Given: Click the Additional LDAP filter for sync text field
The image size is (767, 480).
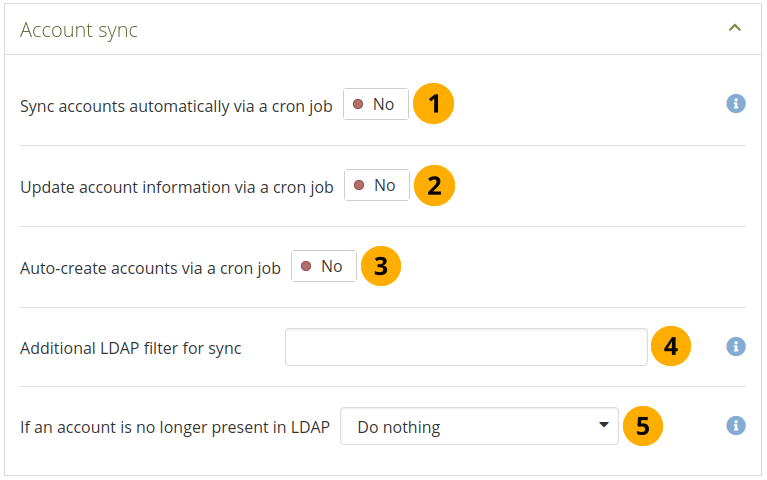Looking at the screenshot, I should [x=466, y=347].
